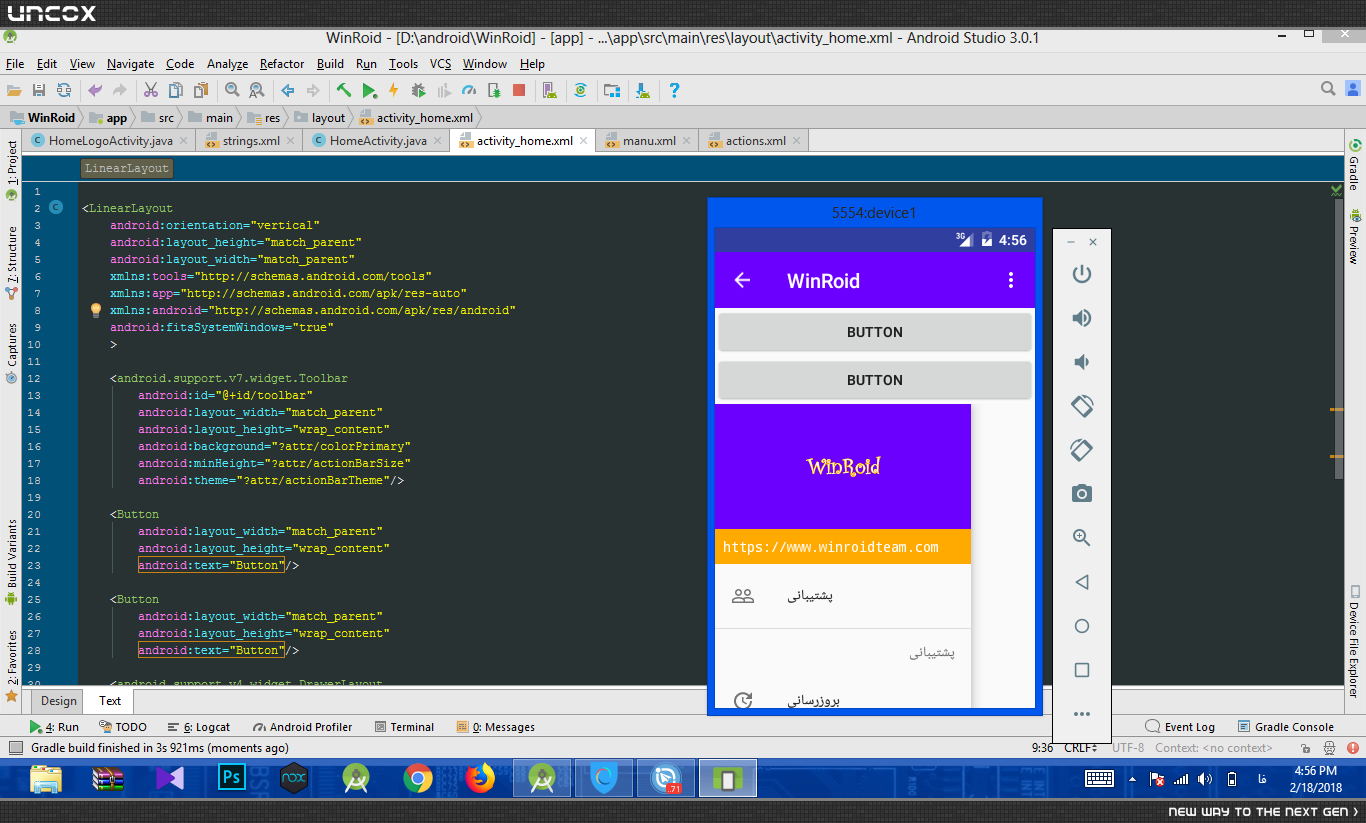1366x823 pixels.
Task: Open the VCS menu
Action: (441, 64)
